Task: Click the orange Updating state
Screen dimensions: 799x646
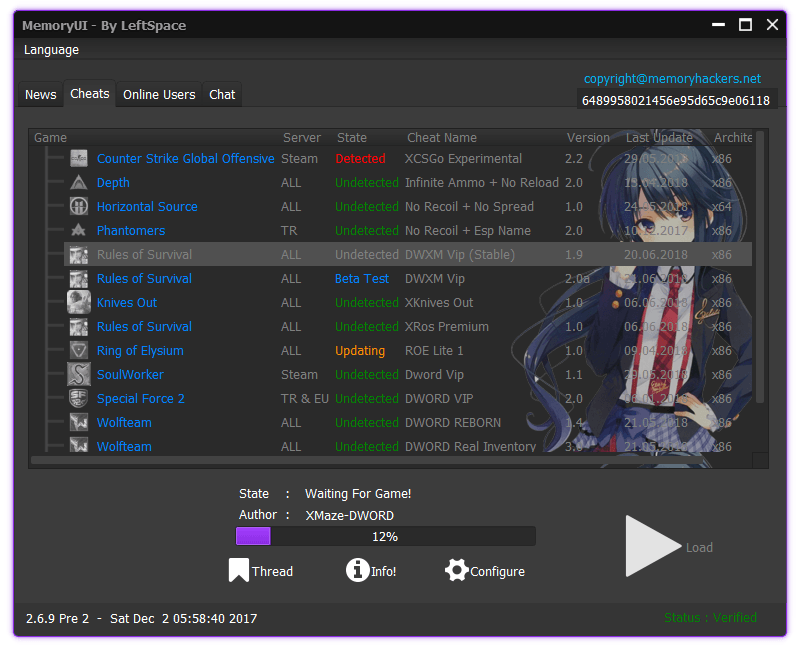Action: pos(360,351)
